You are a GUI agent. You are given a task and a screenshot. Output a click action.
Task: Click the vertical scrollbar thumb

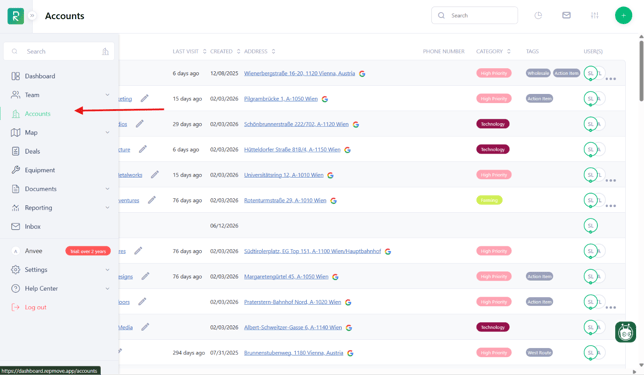(x=641, y=70)
